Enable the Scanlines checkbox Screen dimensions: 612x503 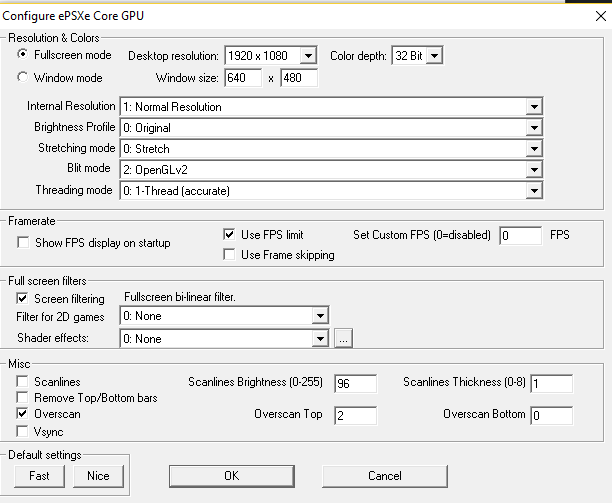(22, 381)
